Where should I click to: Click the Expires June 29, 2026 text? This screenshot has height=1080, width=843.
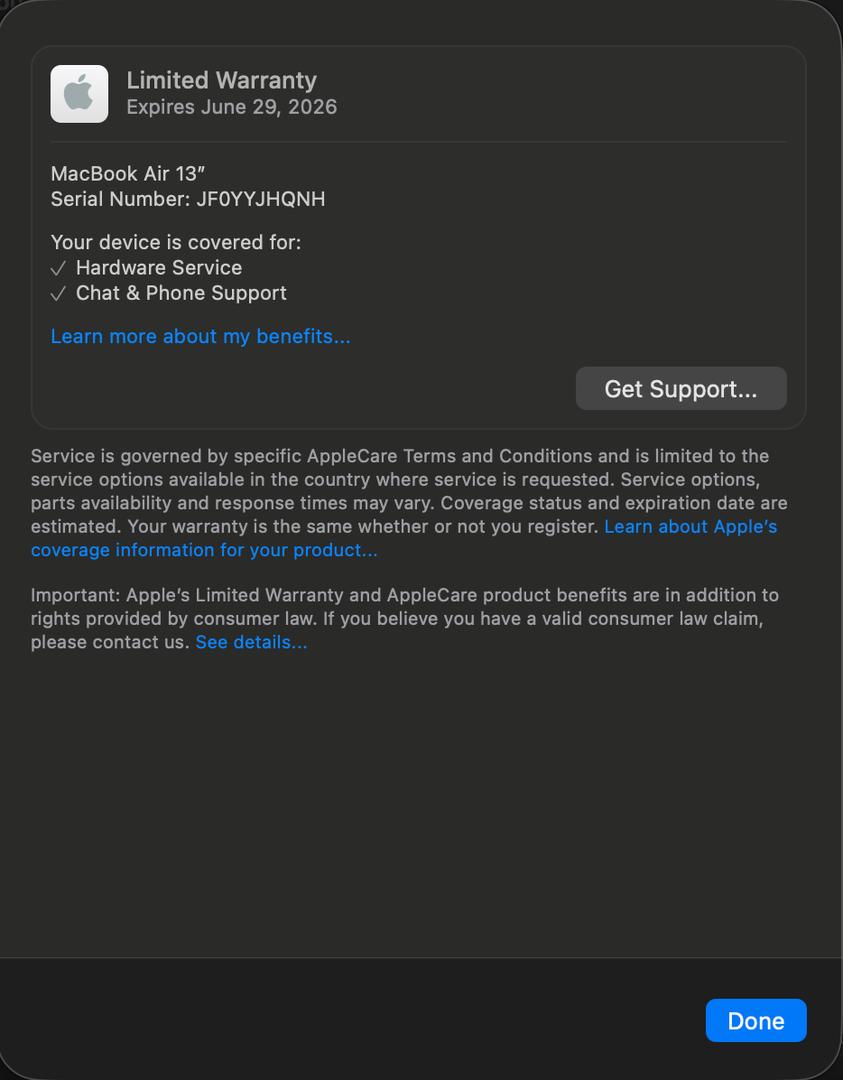231,107
